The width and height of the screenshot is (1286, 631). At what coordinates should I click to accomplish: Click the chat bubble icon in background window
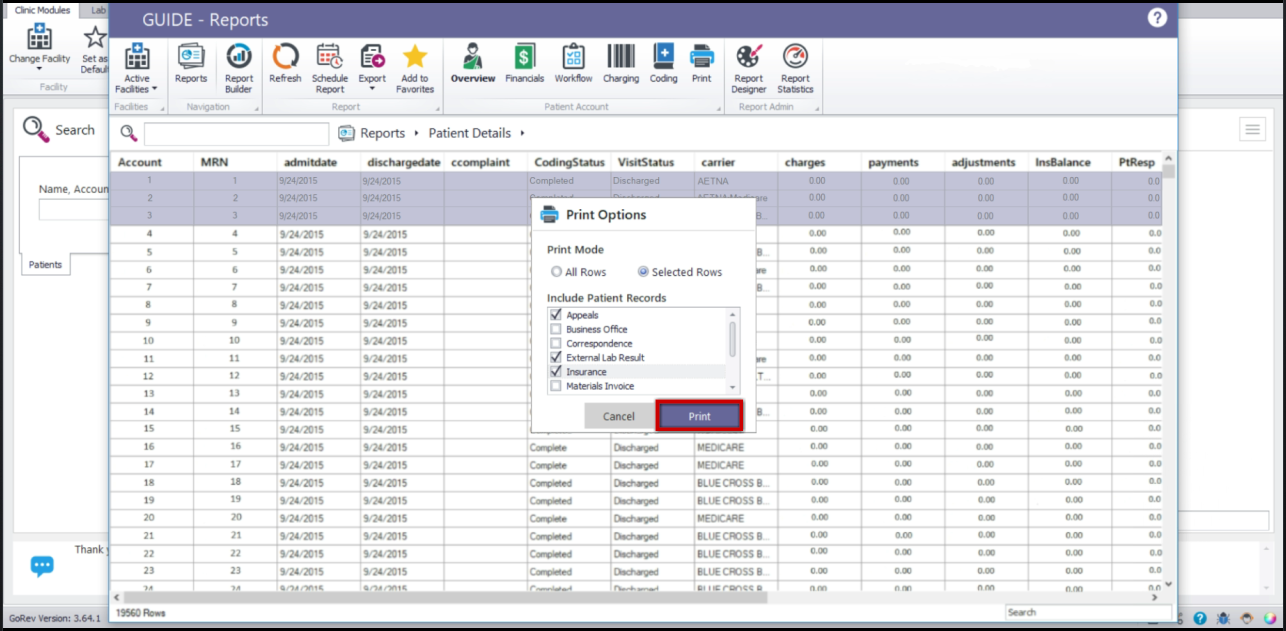coord(42,566)
